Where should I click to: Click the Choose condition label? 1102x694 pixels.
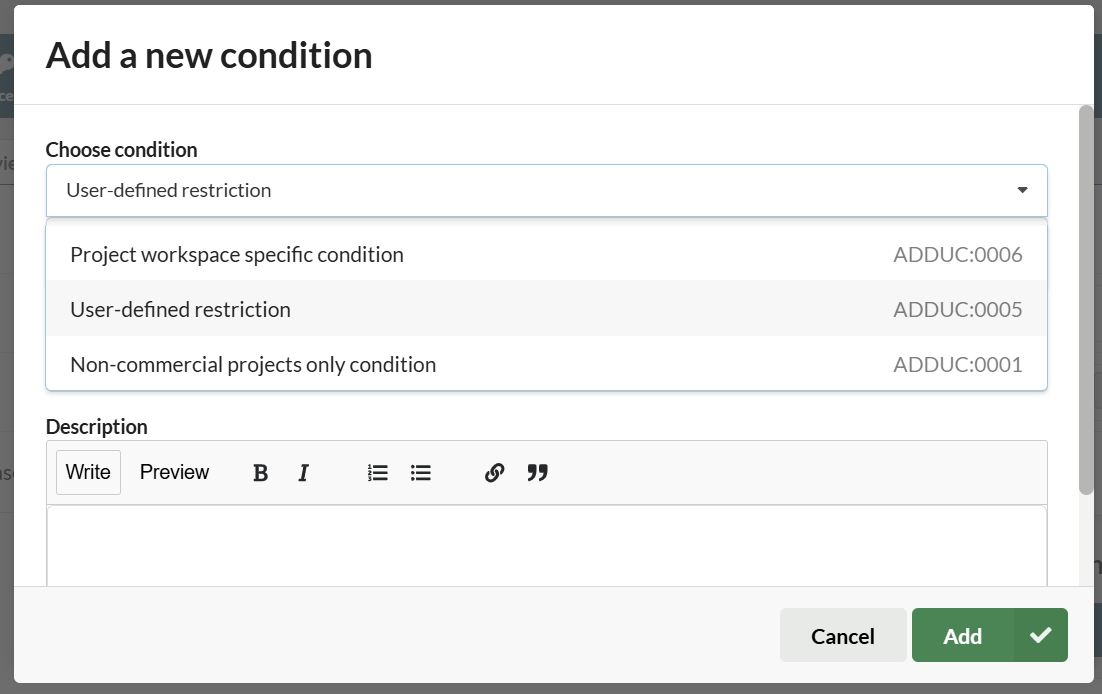click(x=122, y=149)
